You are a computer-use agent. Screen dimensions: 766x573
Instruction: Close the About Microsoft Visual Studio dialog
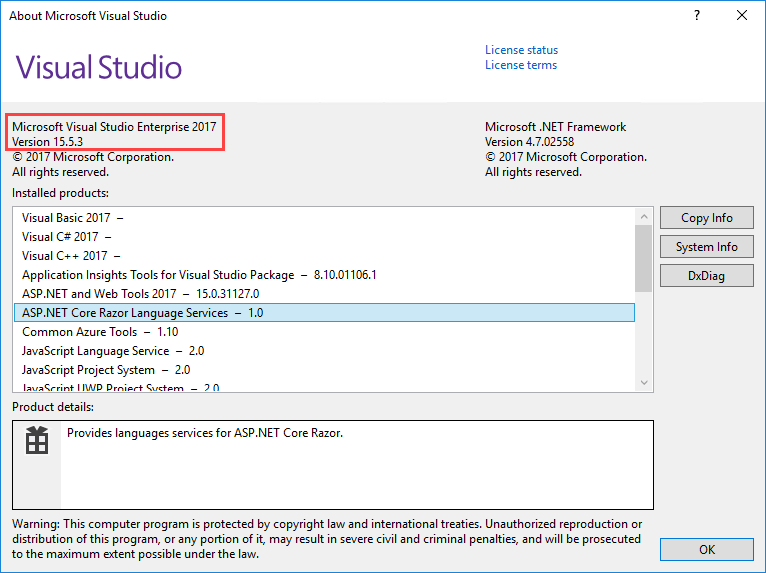pos(742,16)
